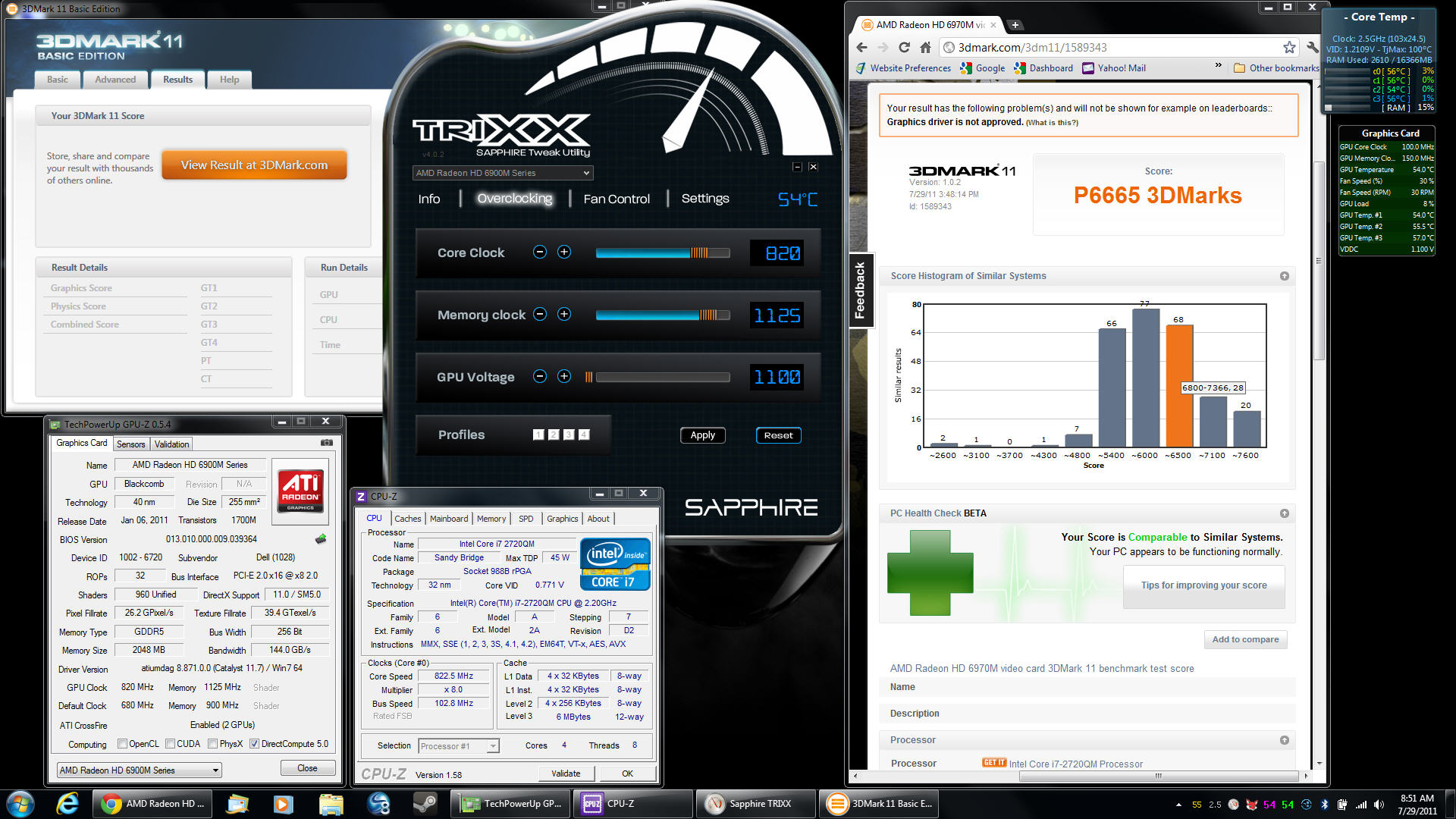
Task: Click Reset button in TRIXX
Action: 779,435
